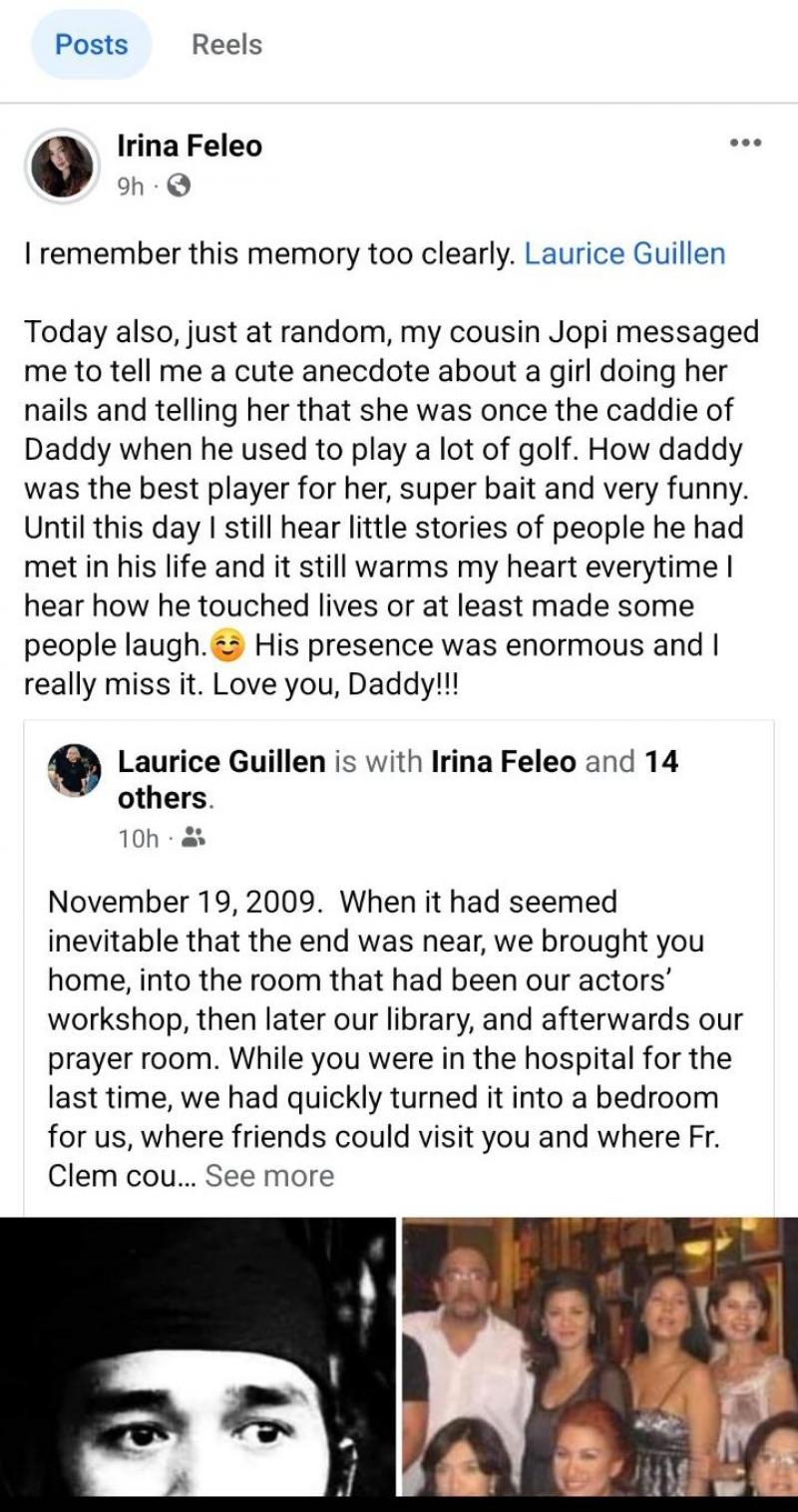Click the smiling emoji in post text
Viewport: 798px width, 1512px height.
pyautogui.click(x=229, y=646)
